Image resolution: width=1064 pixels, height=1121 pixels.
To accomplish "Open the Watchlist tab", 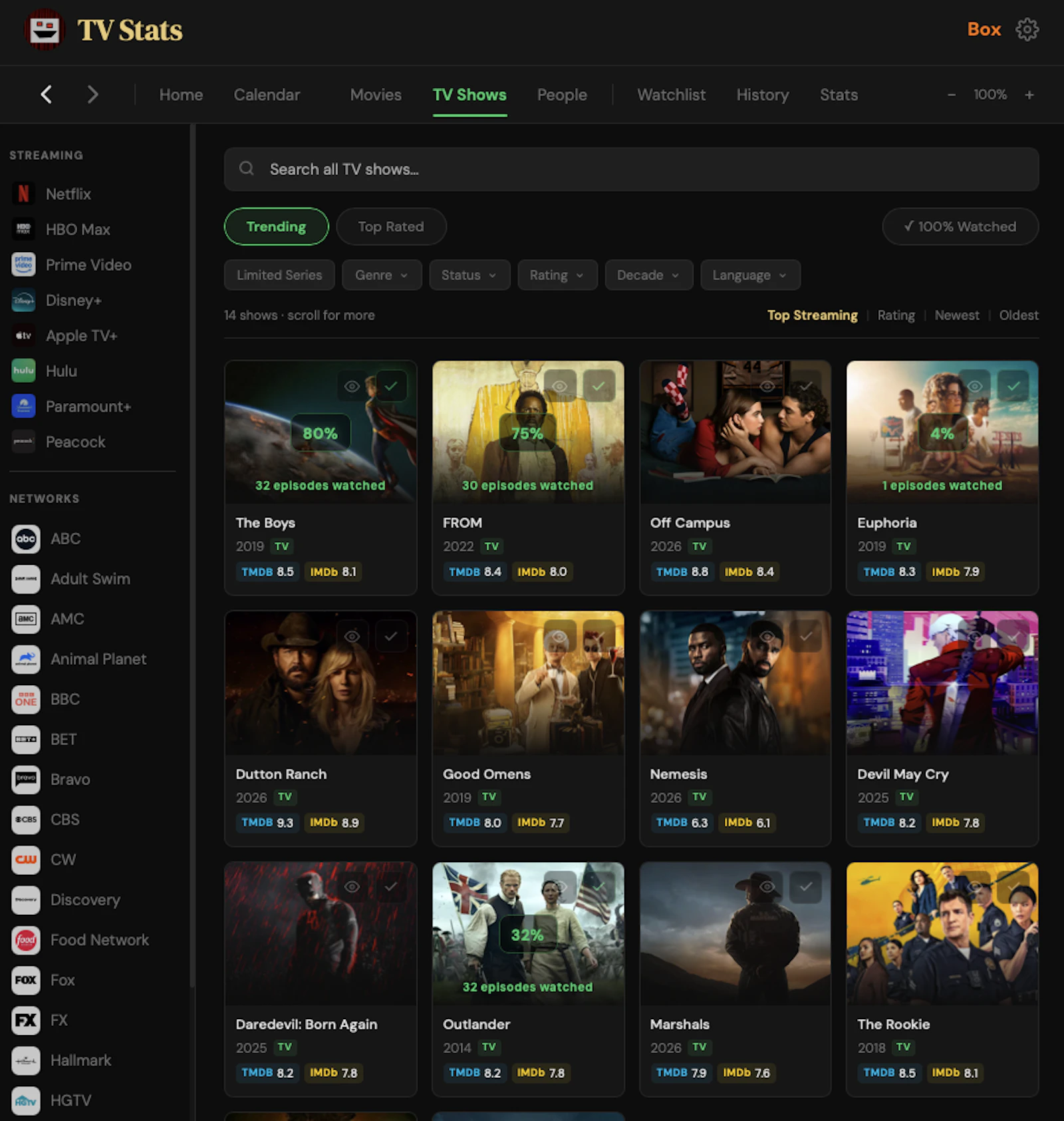I will [x=671, y=94].
